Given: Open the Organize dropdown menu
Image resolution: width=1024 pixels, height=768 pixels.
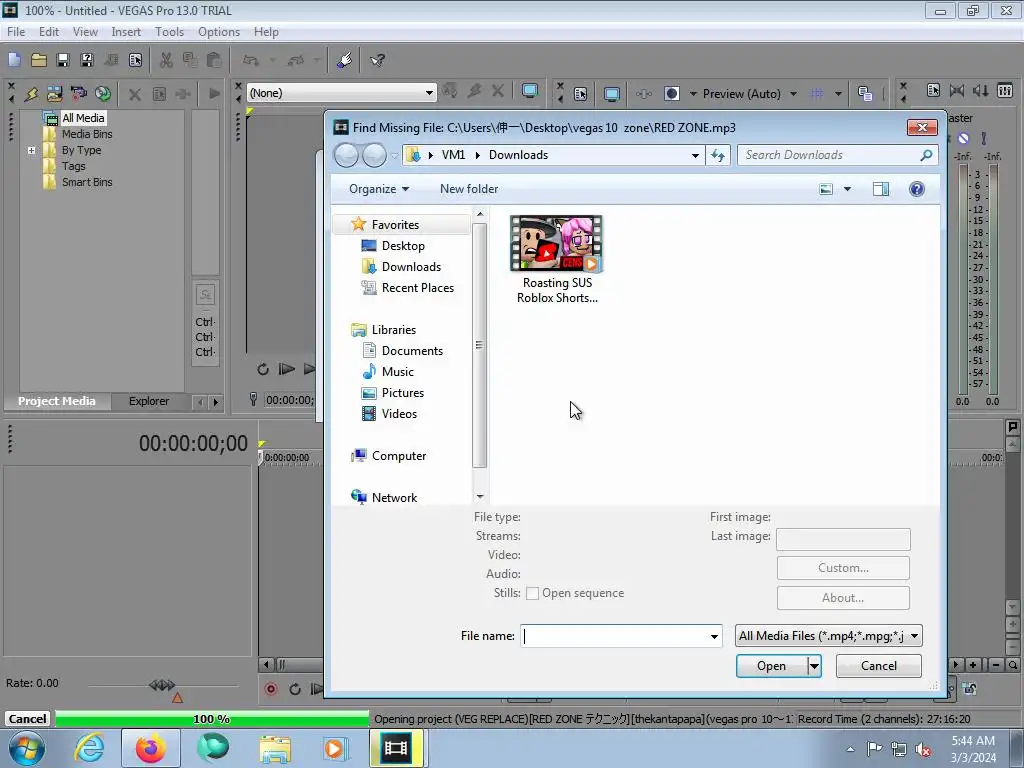Looking at the screenshot, I should point(379,189).
